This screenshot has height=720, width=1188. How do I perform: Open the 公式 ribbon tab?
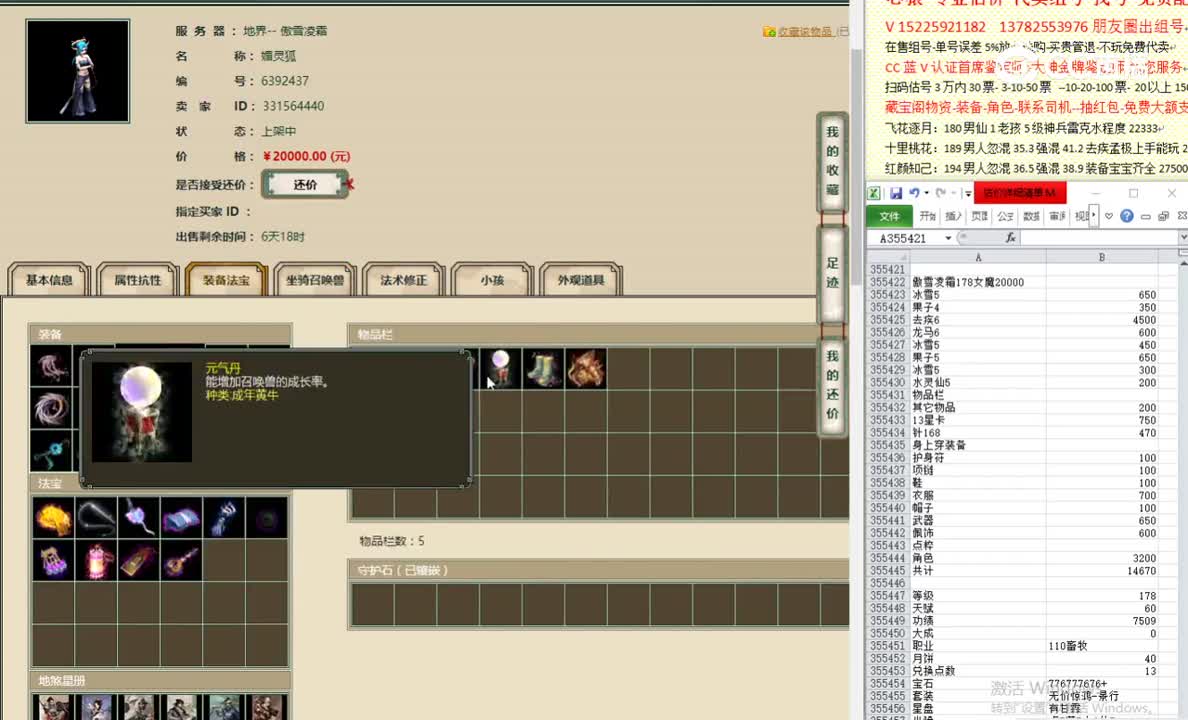click(x=1005, y=216)
